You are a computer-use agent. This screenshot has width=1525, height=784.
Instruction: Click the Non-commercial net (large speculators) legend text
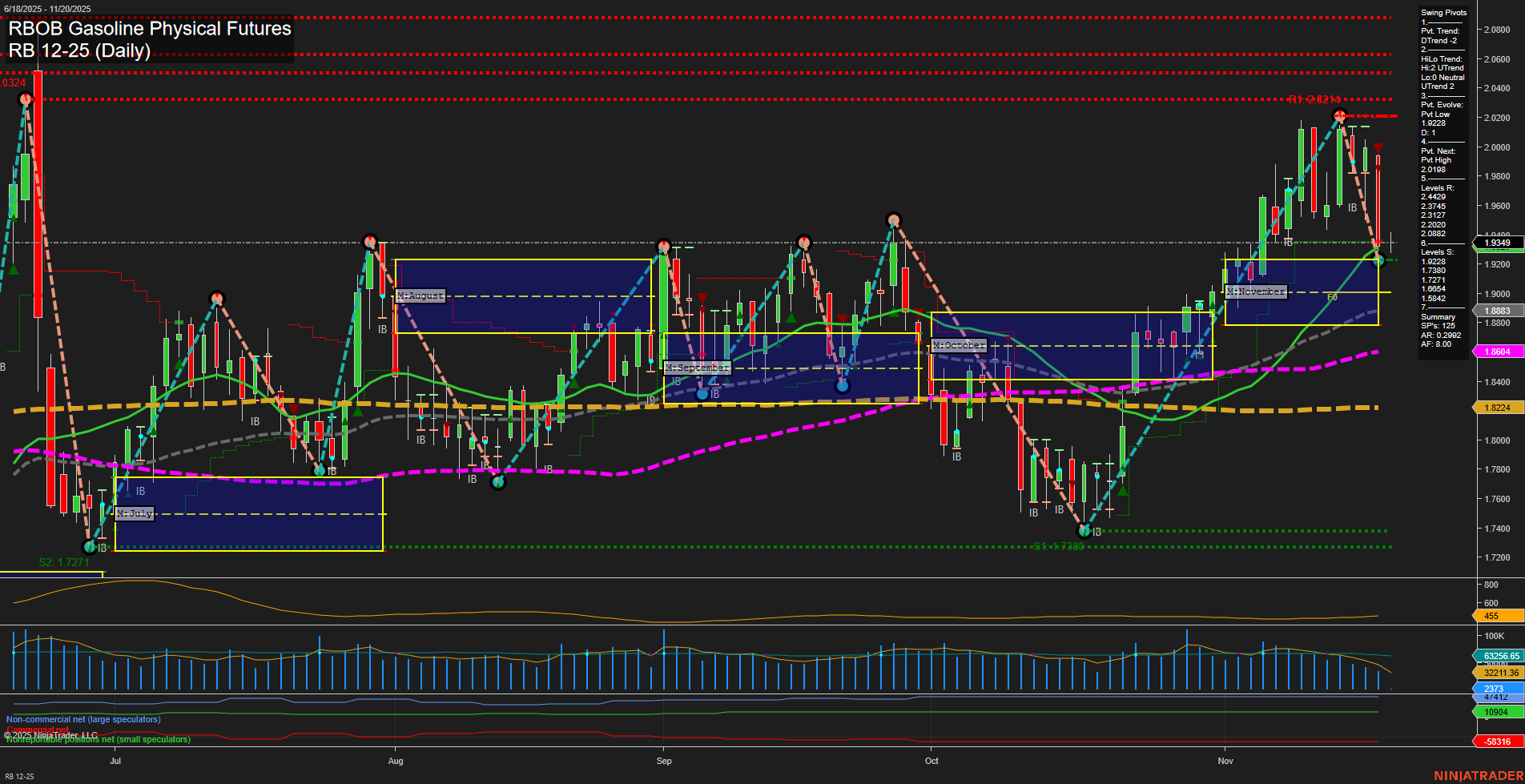[83, 719]
